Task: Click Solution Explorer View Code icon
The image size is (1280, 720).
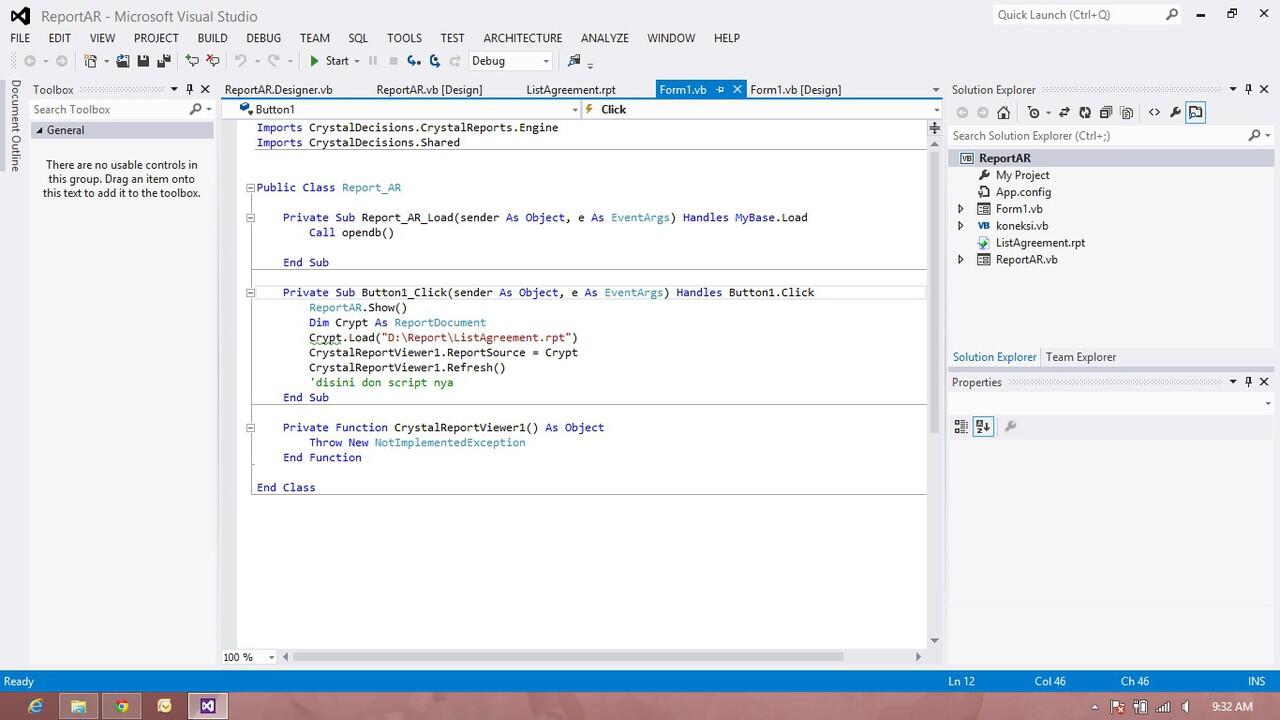Action: 1154,112
